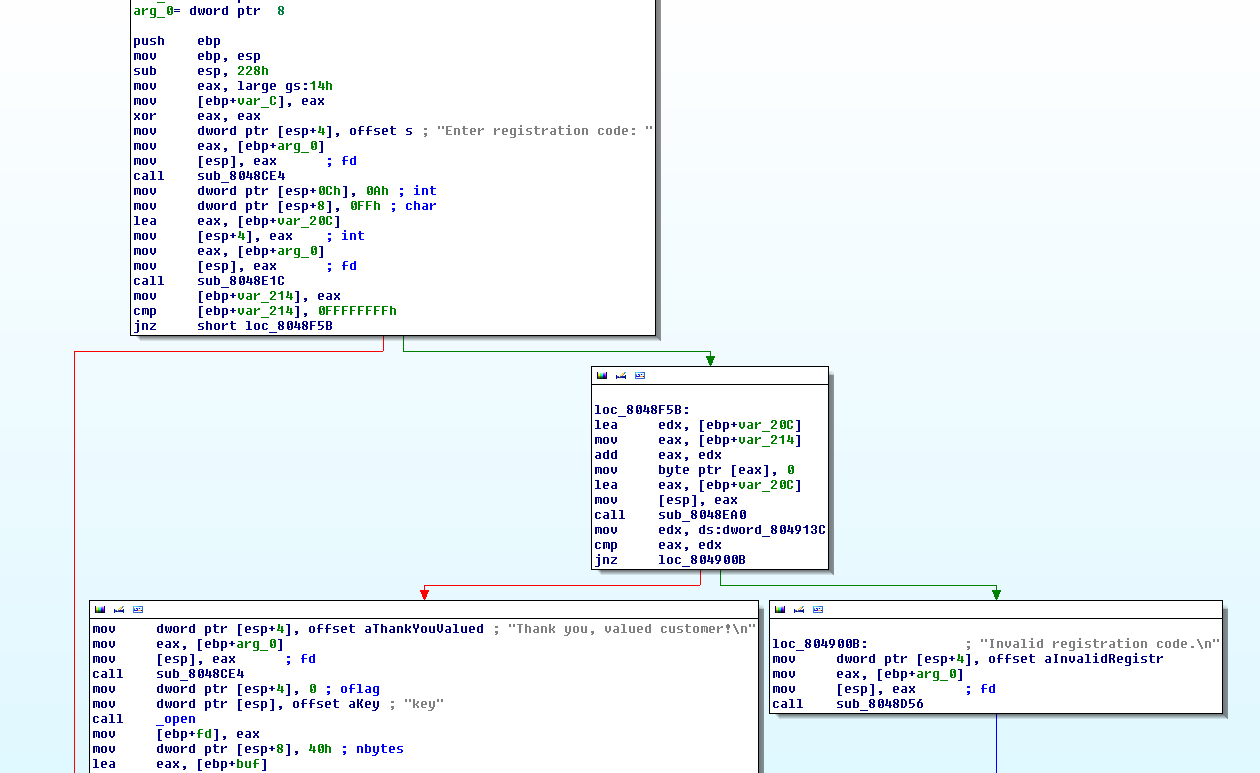Click the '40h ; nbytes' instruction line

[x=248, y=749]
